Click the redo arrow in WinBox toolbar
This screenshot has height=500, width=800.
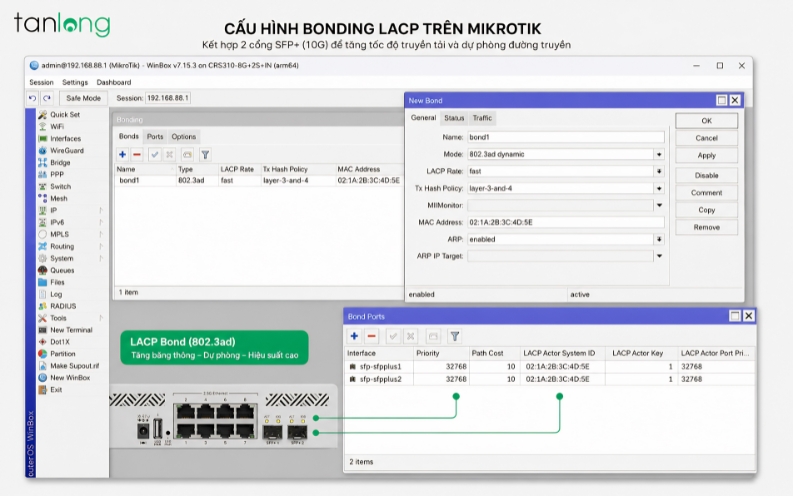click(47, 98)
